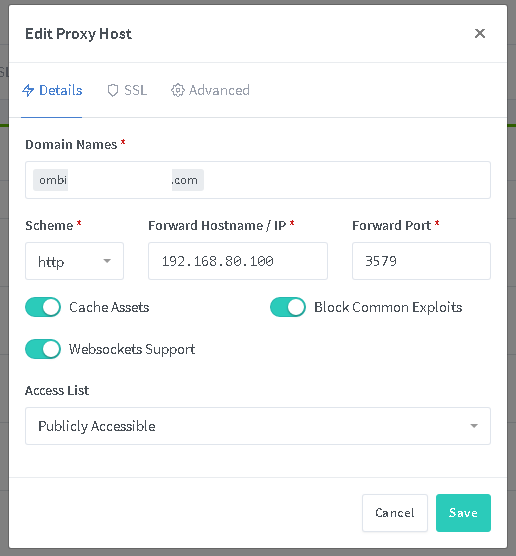Click the Cancel button
Viewport: 516px width, 556px height.
(395, 513)
